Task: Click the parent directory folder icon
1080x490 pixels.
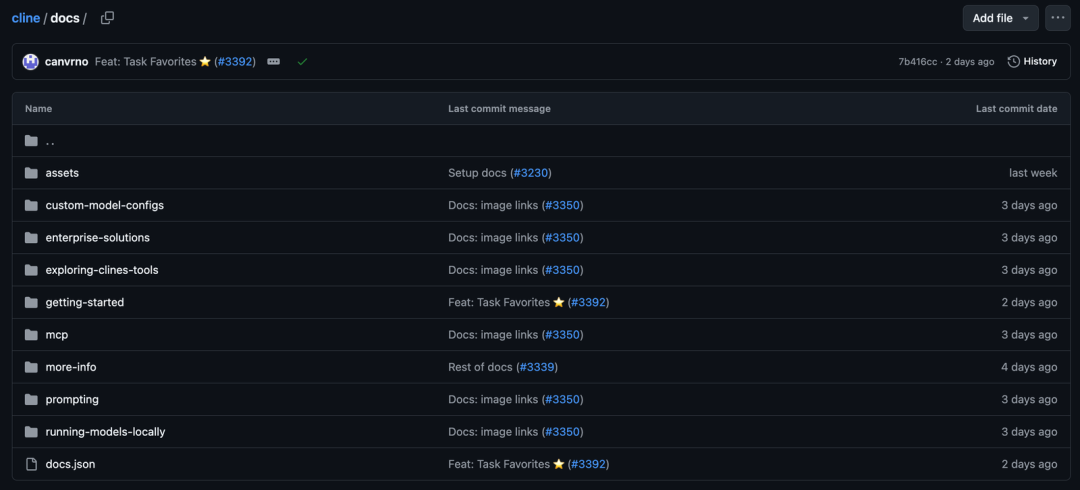Action: 31,141
